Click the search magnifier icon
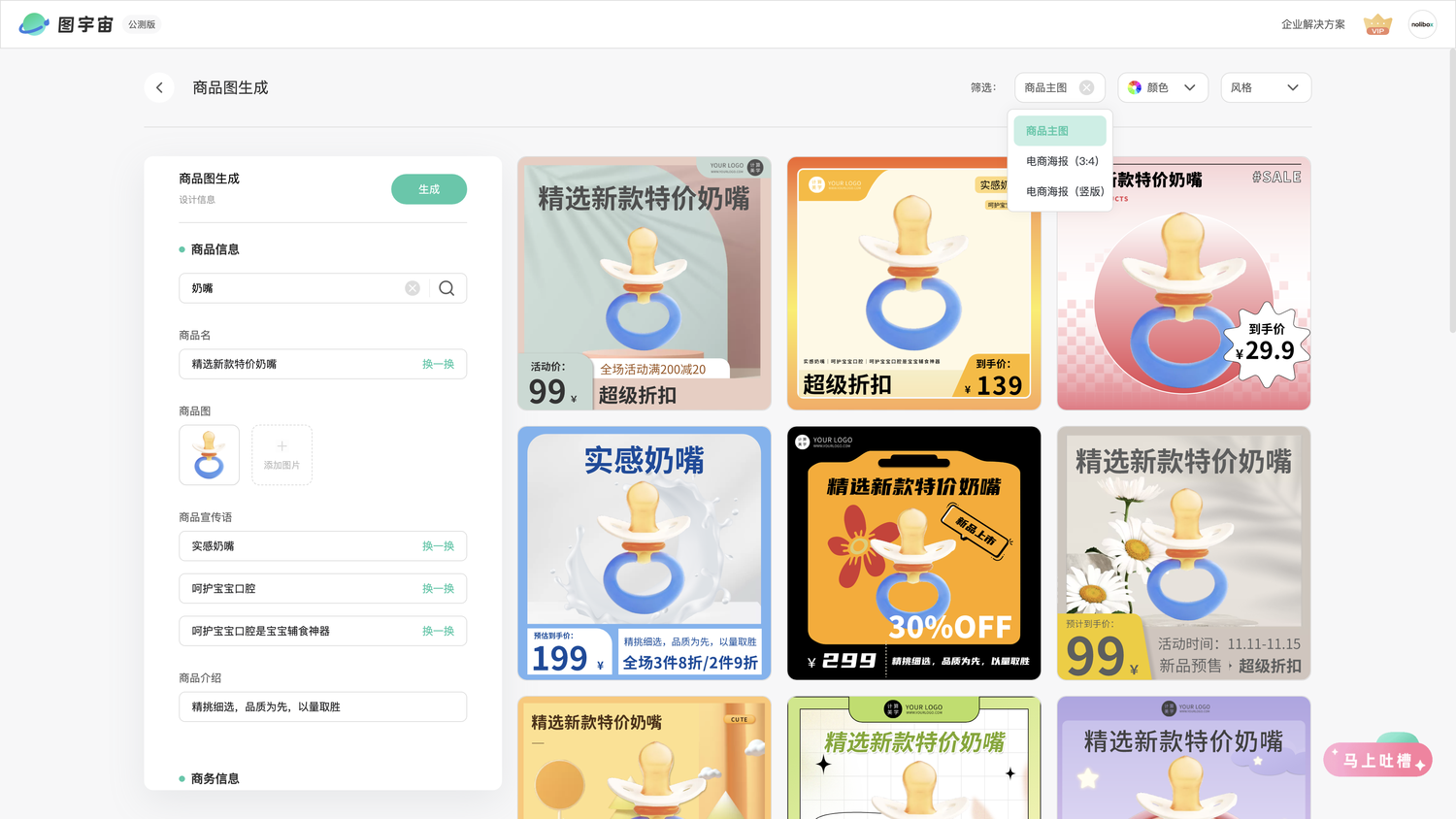The image size is (1456, 819). coord(447,288)
